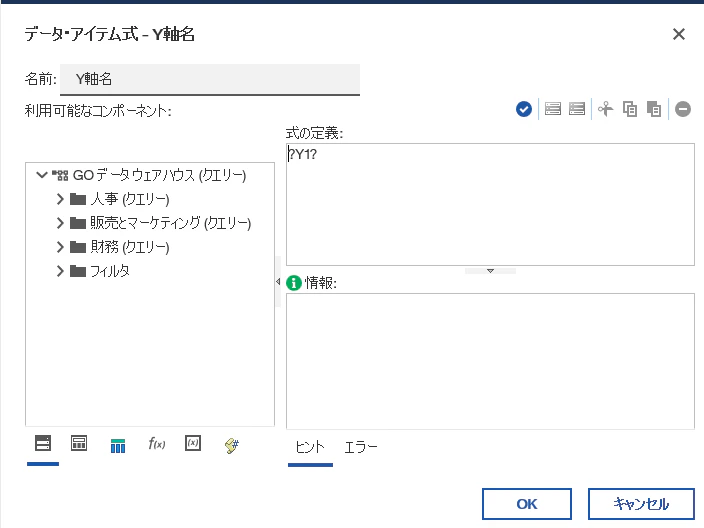Click the 販売とマーケティング folder icon
The width and height of the screenshot is (704, 528).
pyautogui.click(x=78, y=223)
